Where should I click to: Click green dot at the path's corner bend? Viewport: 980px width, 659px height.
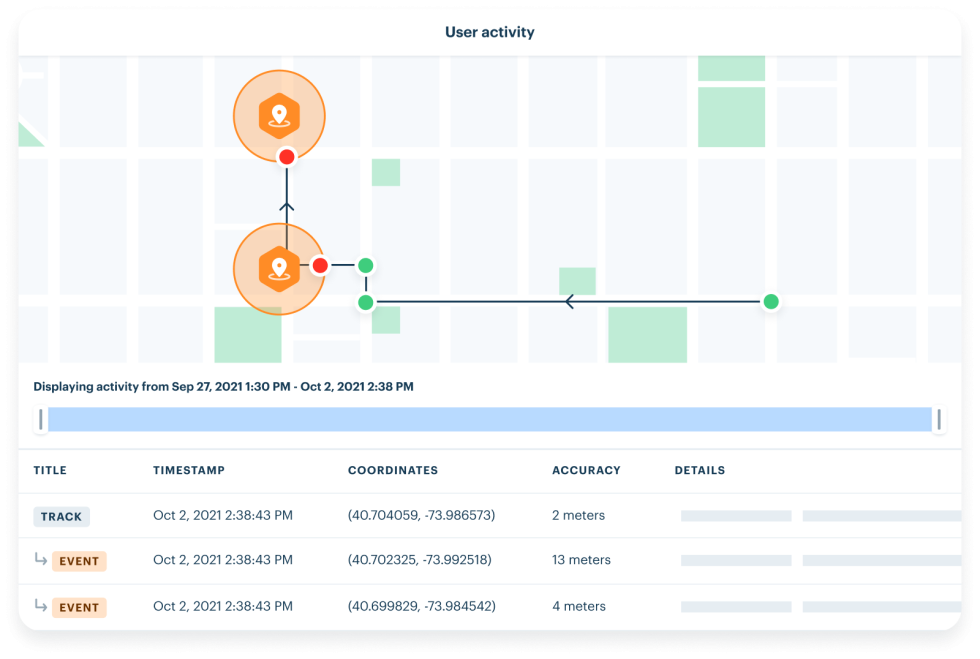point(366,302)
